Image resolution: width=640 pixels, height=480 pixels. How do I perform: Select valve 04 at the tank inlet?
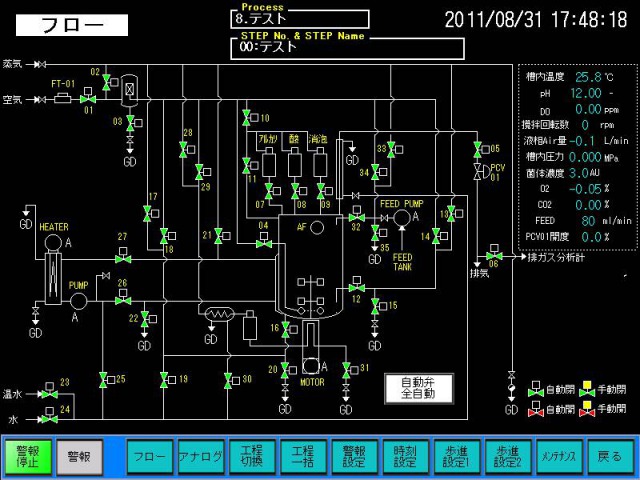coord(264,242)
